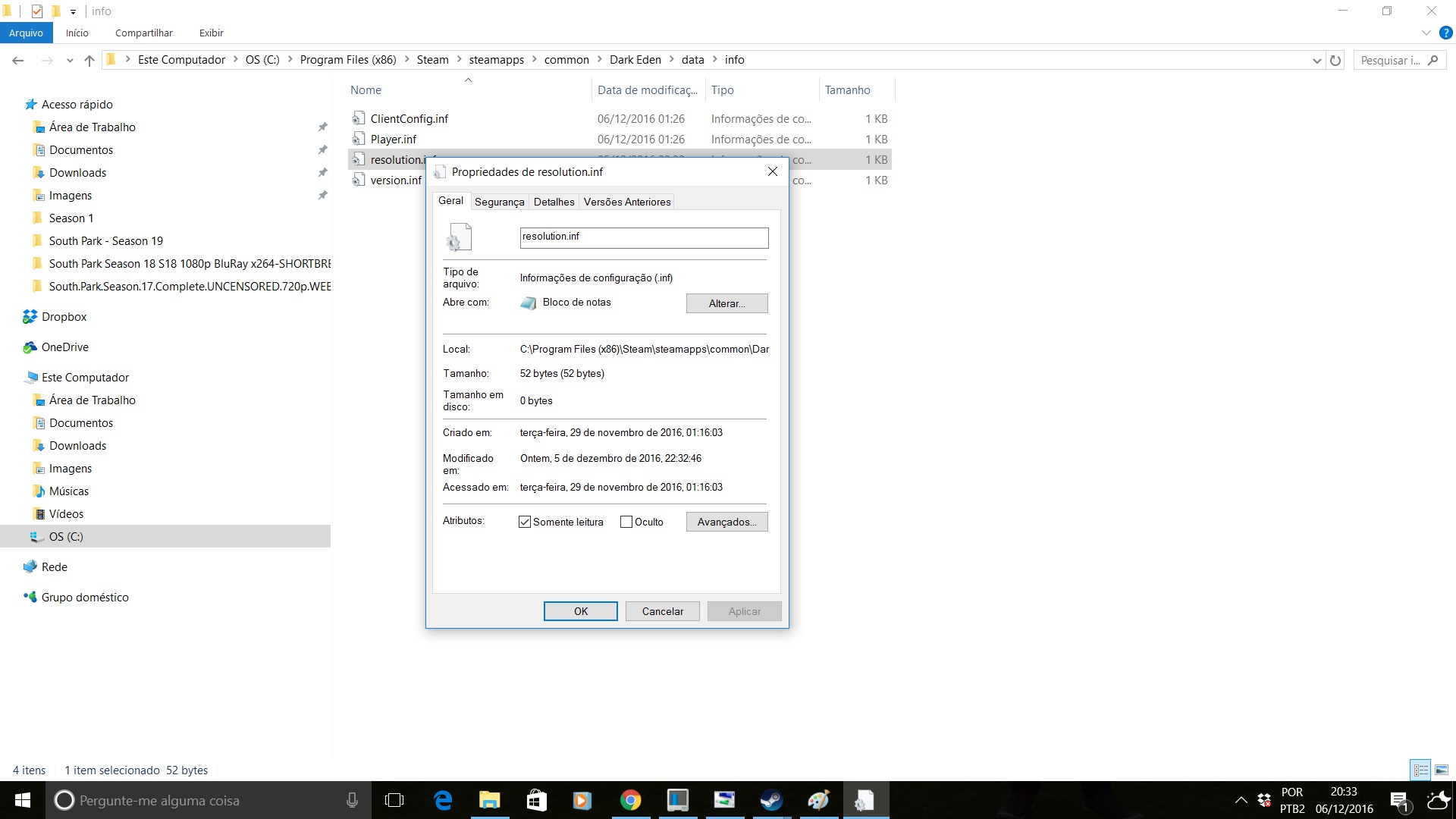Open the recent locations dropdown arrow

point(70,60)
